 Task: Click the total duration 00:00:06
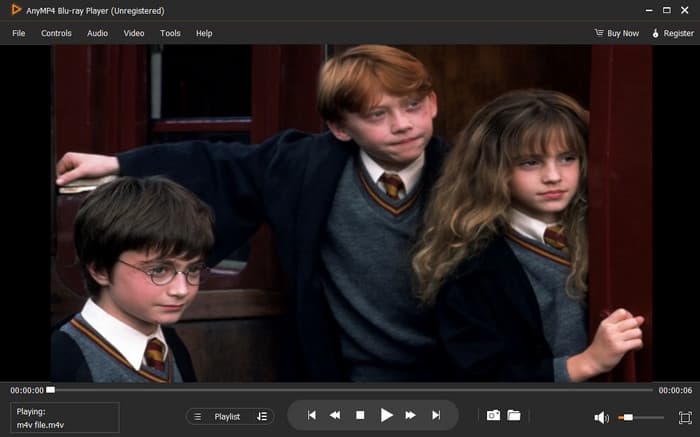pos(675,390)
